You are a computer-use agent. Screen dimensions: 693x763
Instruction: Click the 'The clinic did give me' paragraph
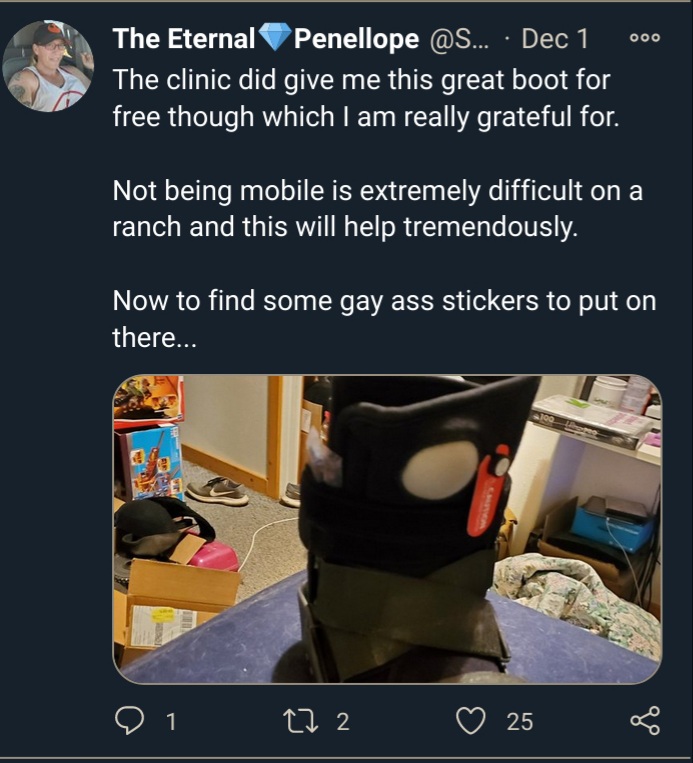point(366,98)
